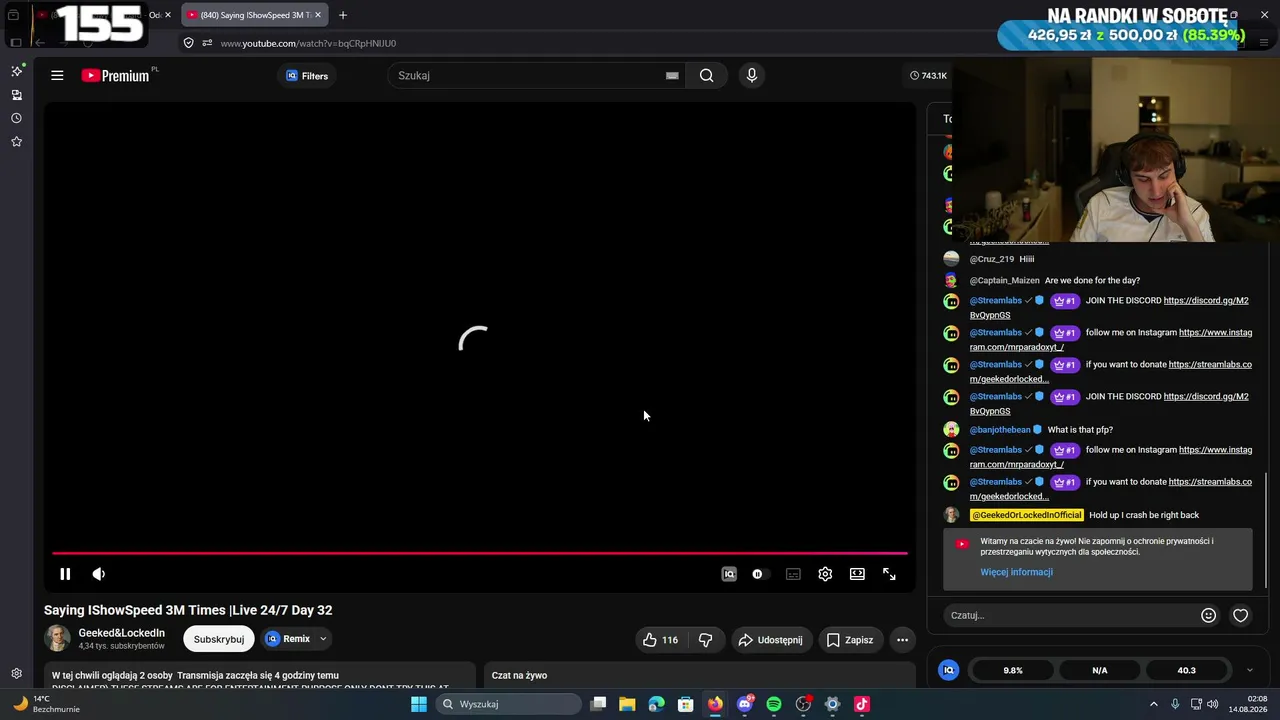
Task: Like the video with 116 likes
Action: pos(660,640)
